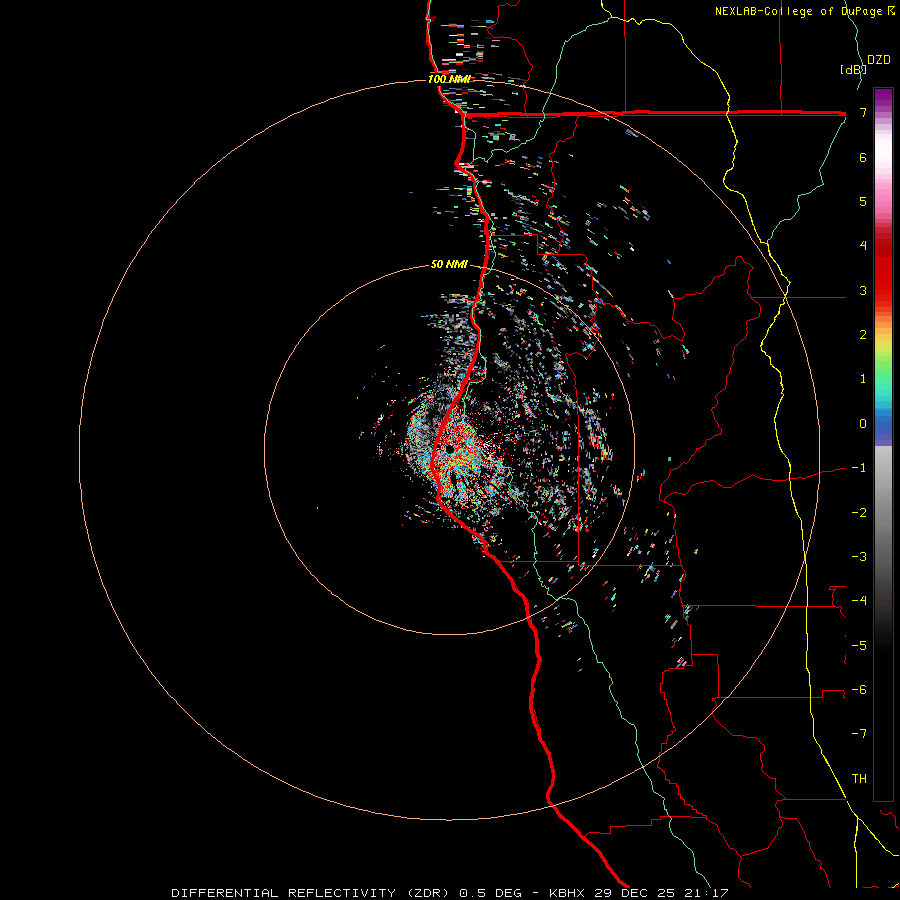Click the -4 value on the color scale
Viewport: 900px width, 900px height.
tap(859, 601)
